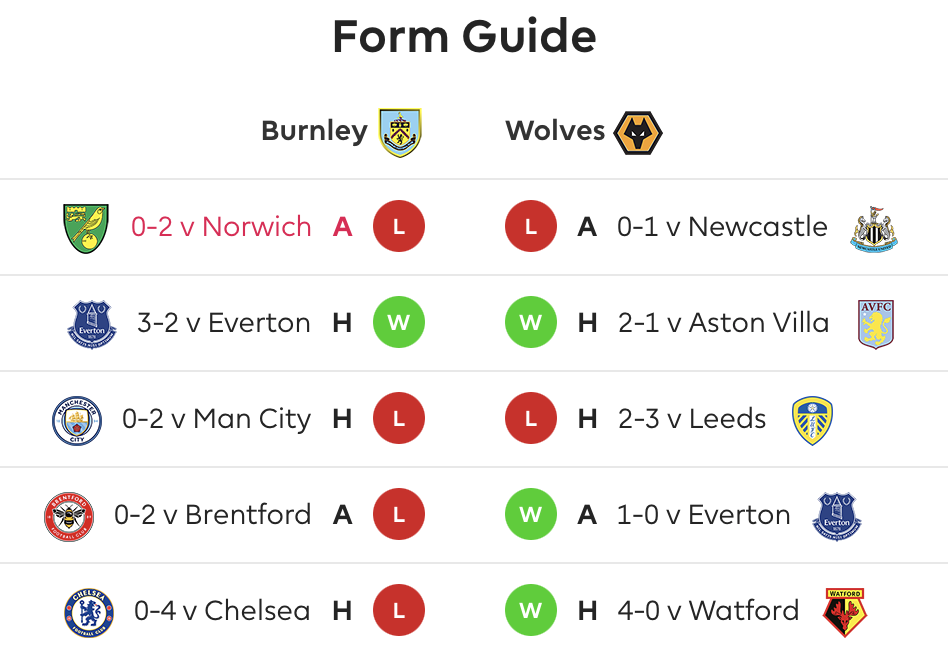Click Everton crest in Wolves column
This screenshot has width=948, height=654.
pyautogui.click(x=837, y=516)
